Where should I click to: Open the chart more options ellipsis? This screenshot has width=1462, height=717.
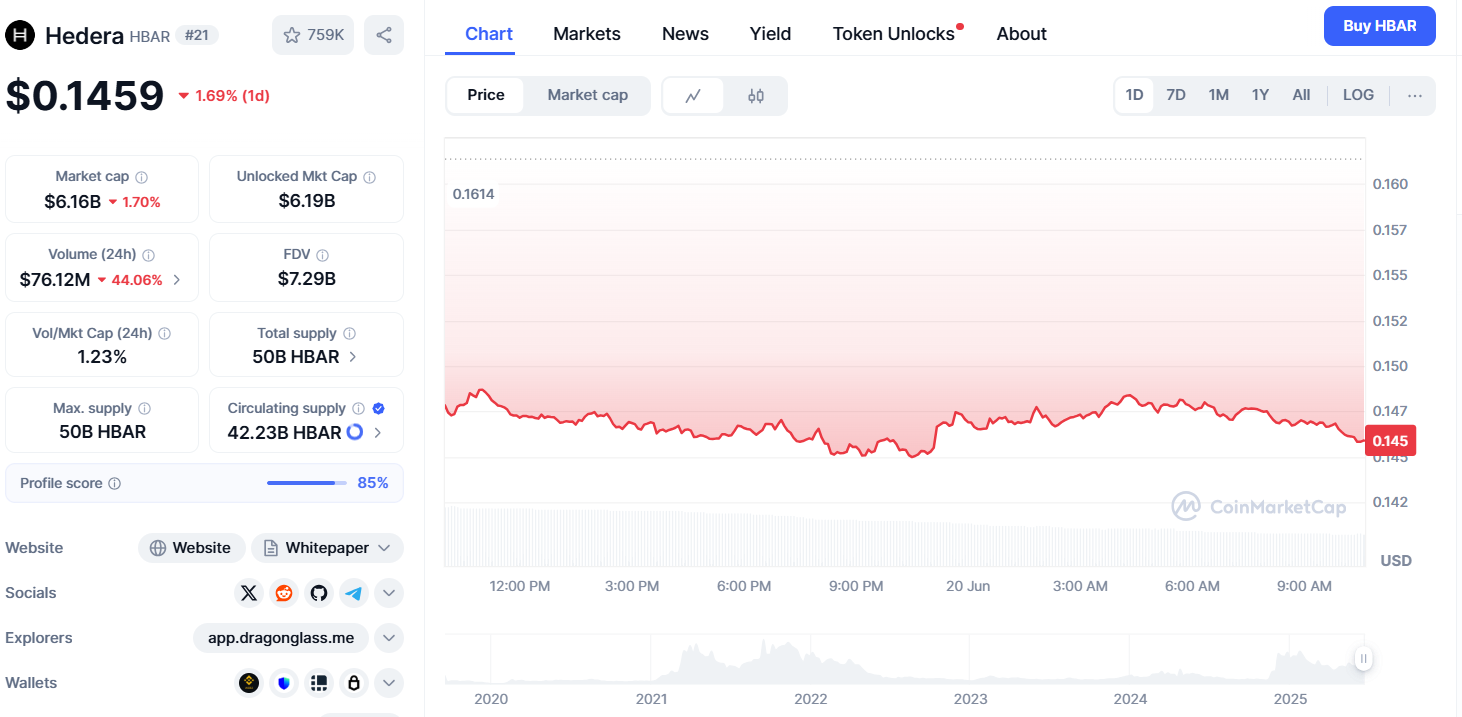[x=1414, y=96]
